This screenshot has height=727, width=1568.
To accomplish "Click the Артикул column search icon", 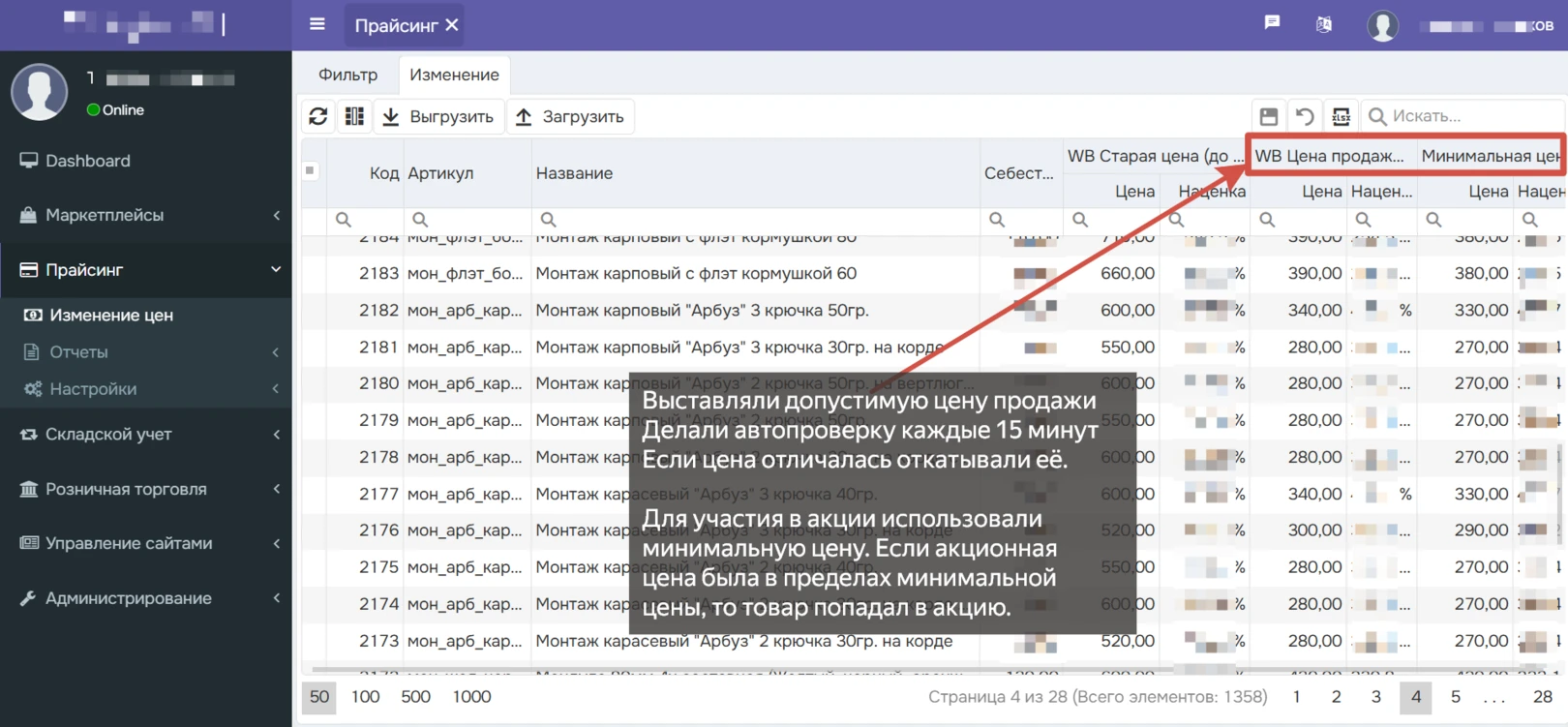I will point(419,220).
